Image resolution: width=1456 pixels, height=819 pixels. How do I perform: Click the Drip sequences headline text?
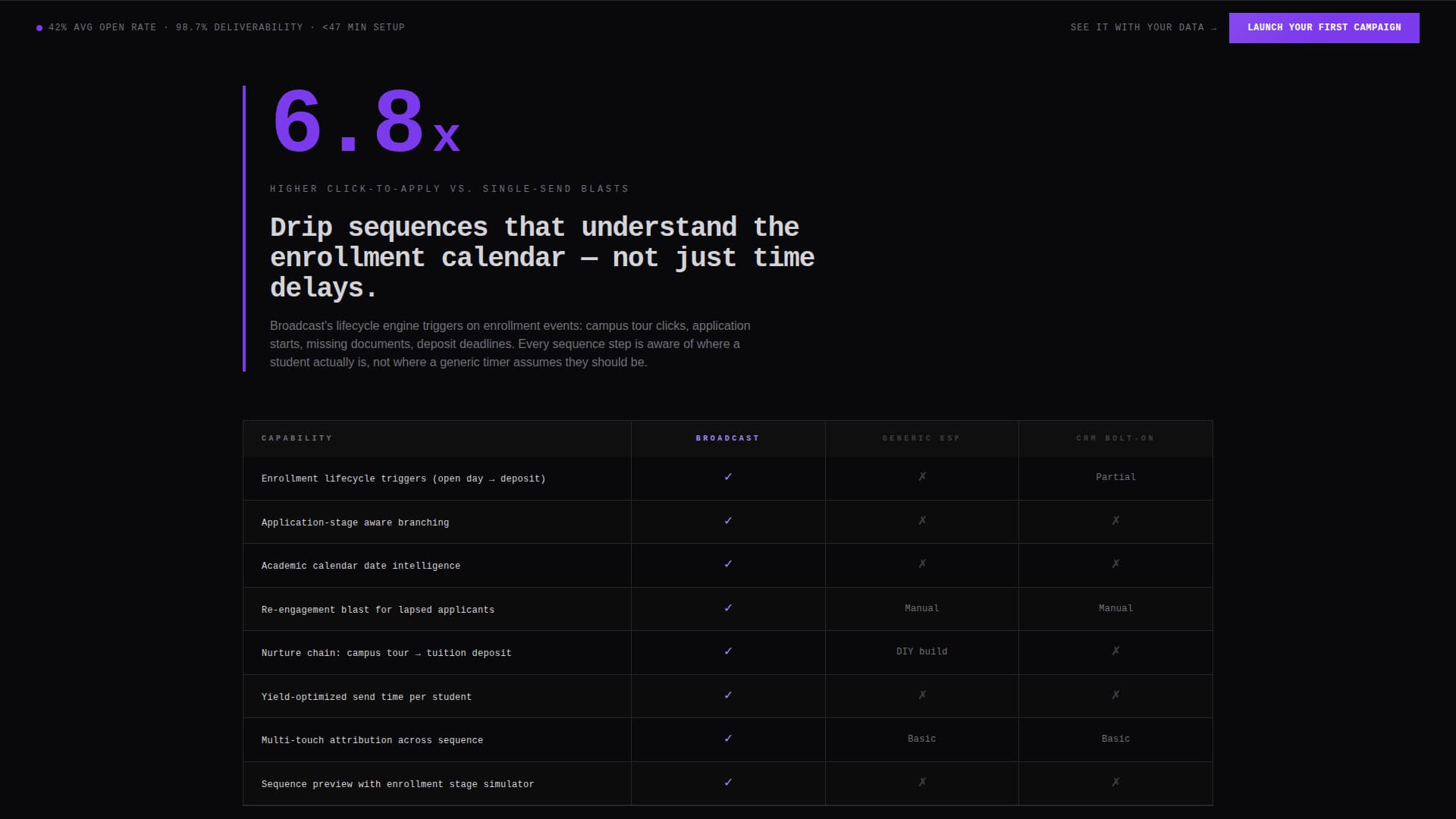542,257
